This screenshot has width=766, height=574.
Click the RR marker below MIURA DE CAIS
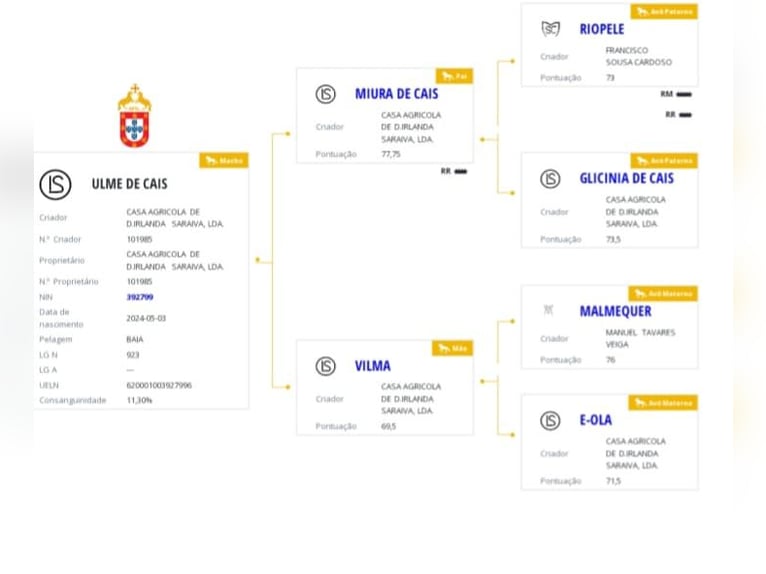click(x=454, y=171)
